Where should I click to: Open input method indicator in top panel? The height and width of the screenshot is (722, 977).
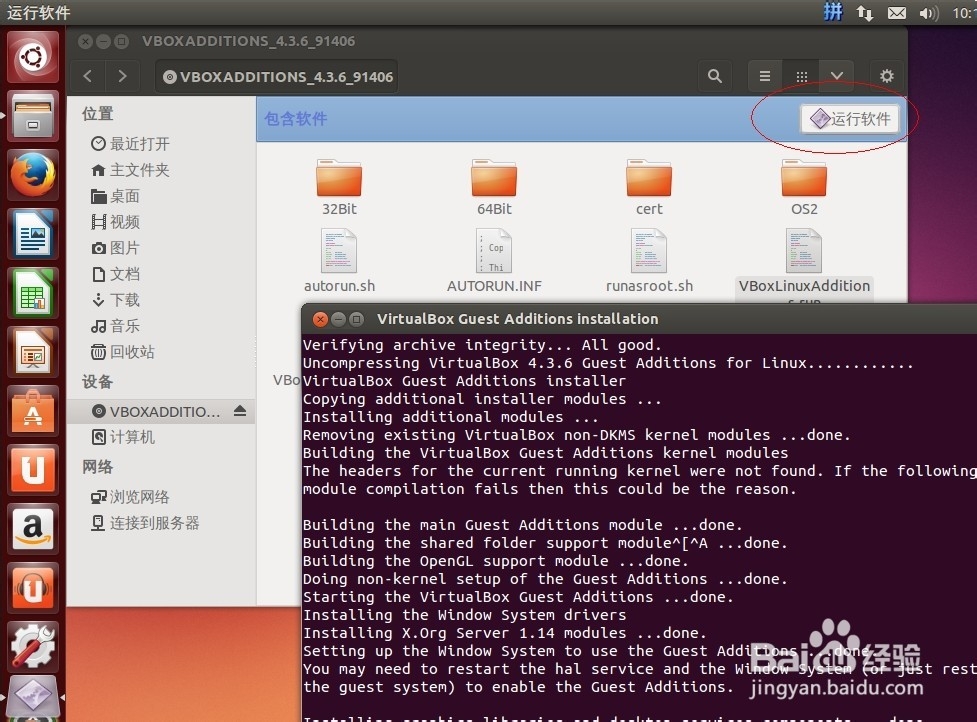tap(833, 12)
